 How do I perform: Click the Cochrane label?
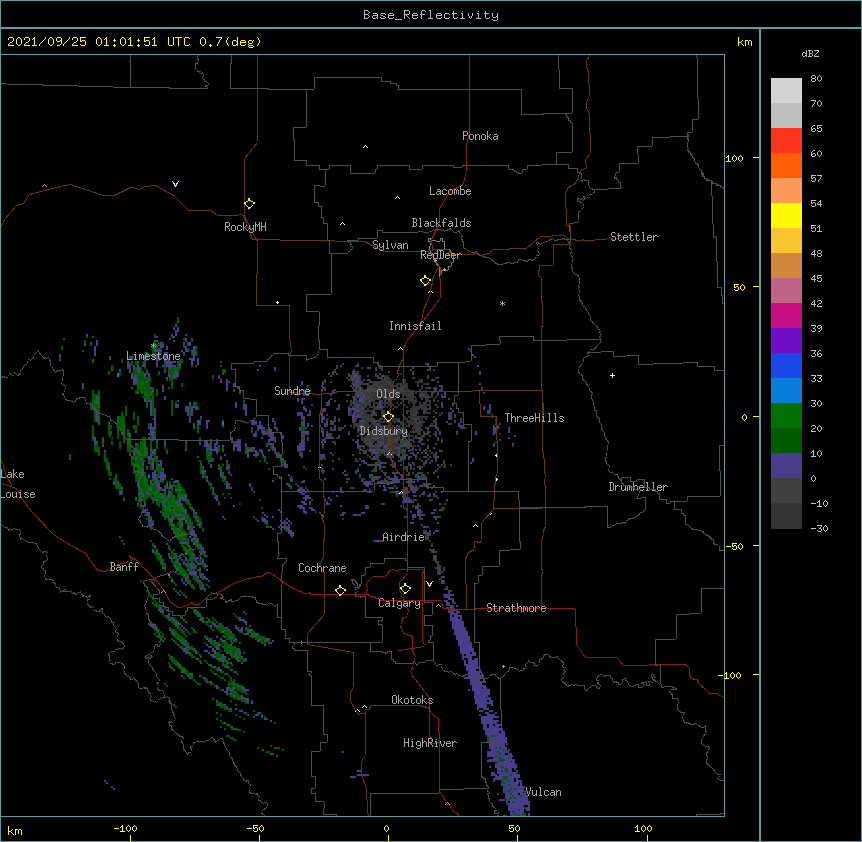(x=322, y=568)
